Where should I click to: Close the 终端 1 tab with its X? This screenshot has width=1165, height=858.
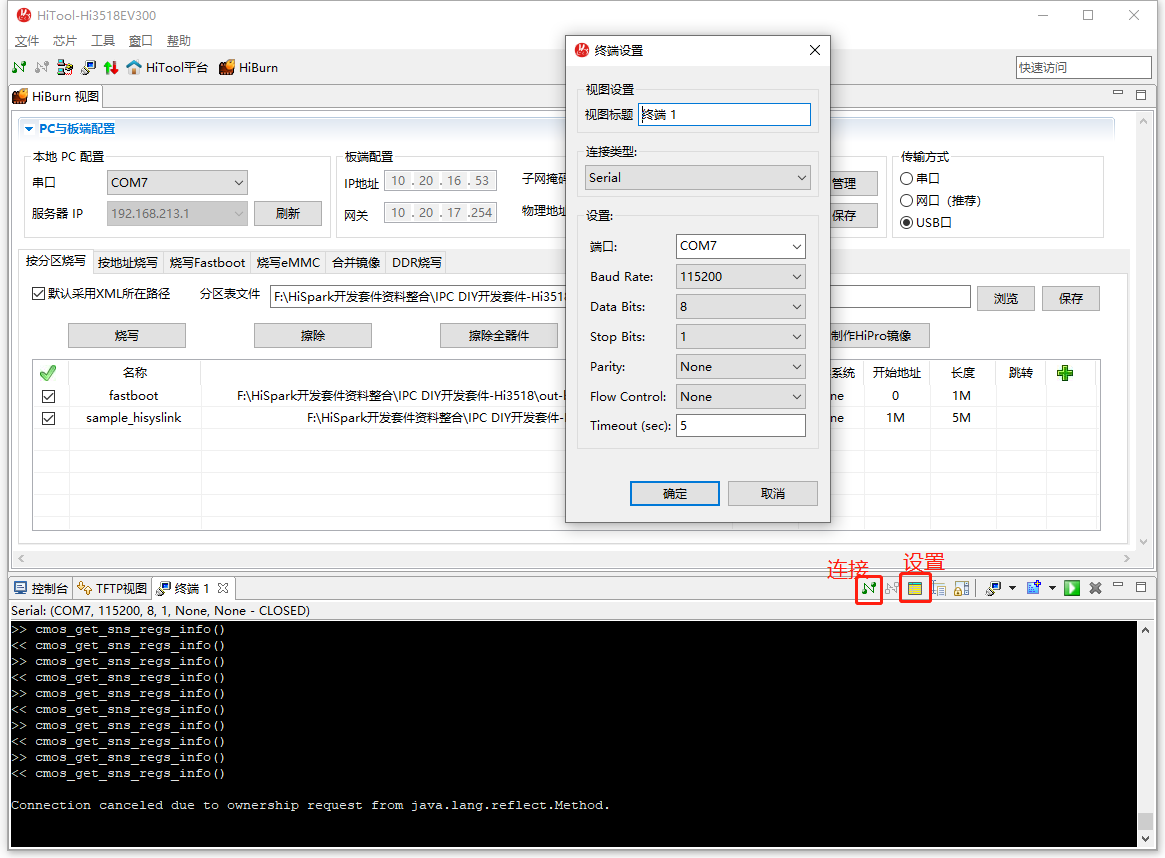coord(223,588)
